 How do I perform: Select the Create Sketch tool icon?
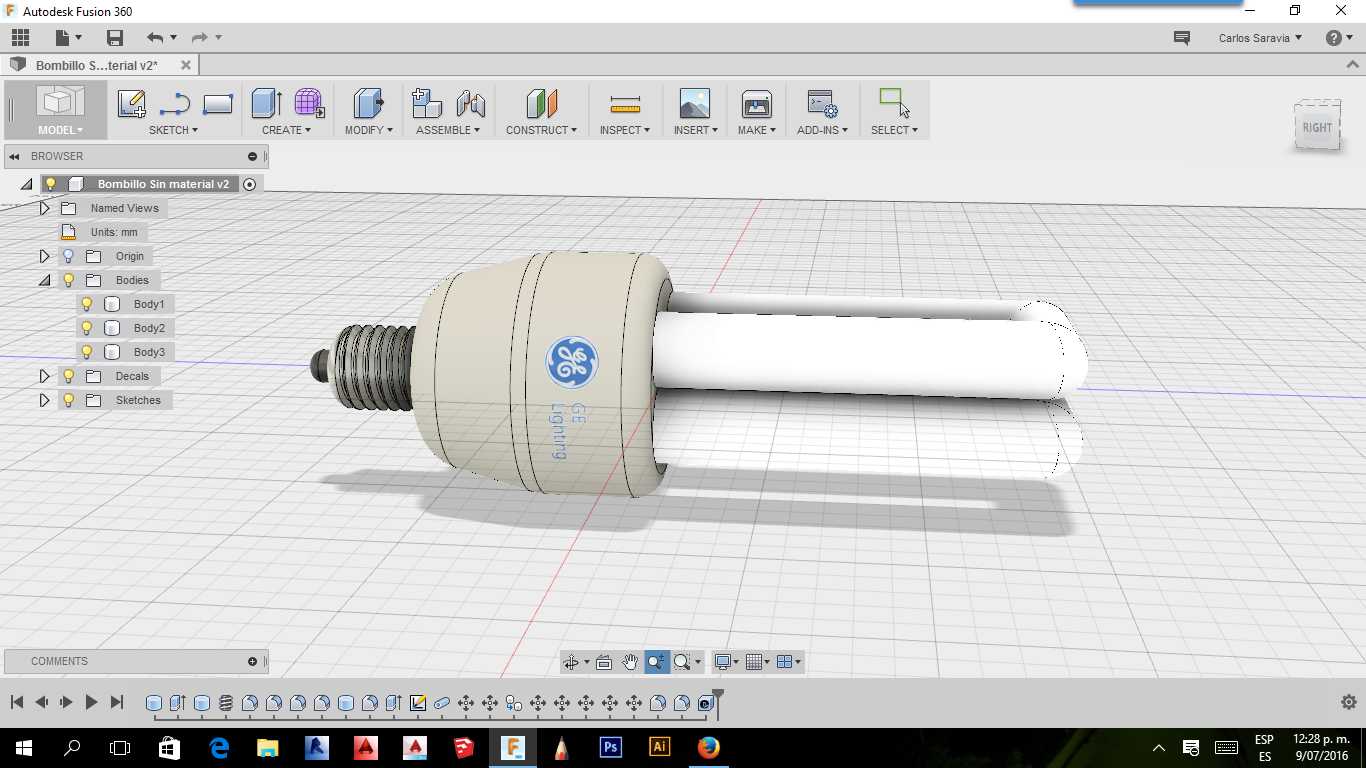point(131,103)
